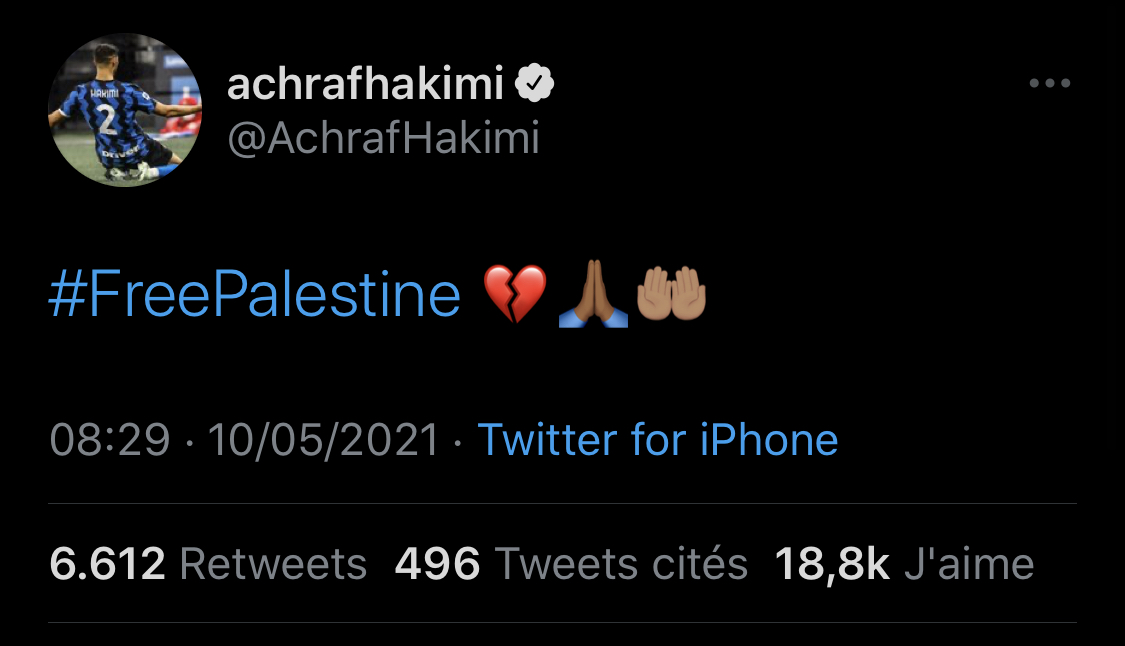
Task: Click the Twitter for iPhone source link
Action: [x=657, y=440]
